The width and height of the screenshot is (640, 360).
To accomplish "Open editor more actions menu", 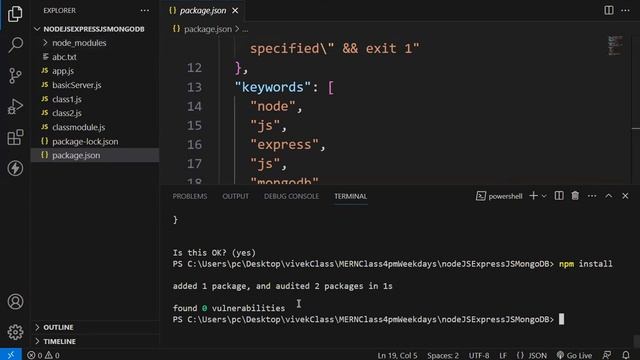I will 625,10.
